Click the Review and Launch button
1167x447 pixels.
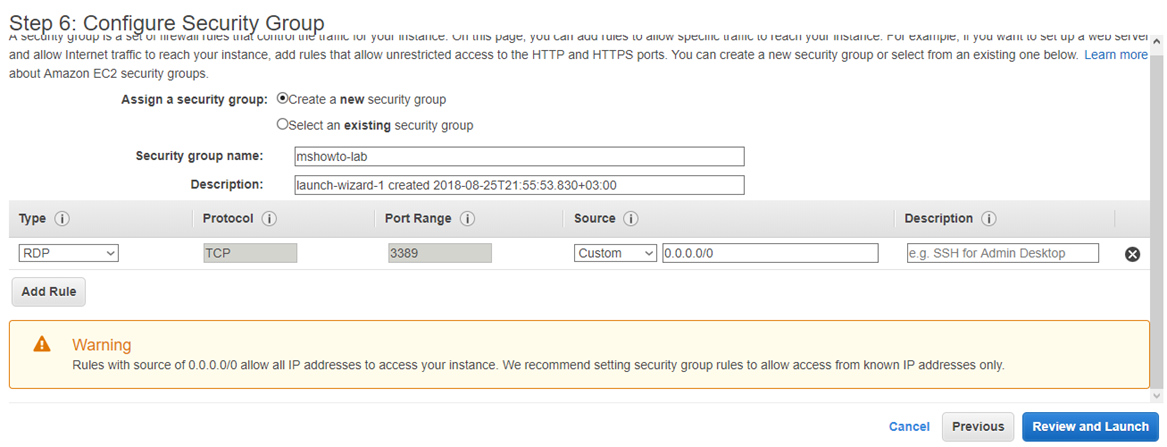(1090, 427)
